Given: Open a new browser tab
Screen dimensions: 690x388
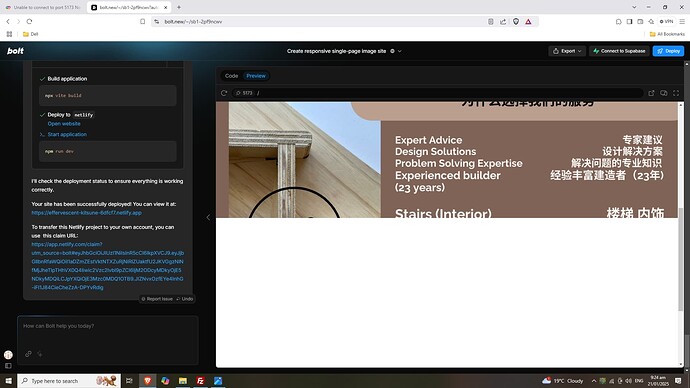Looking at the screenshot, I should pos(179,7).
